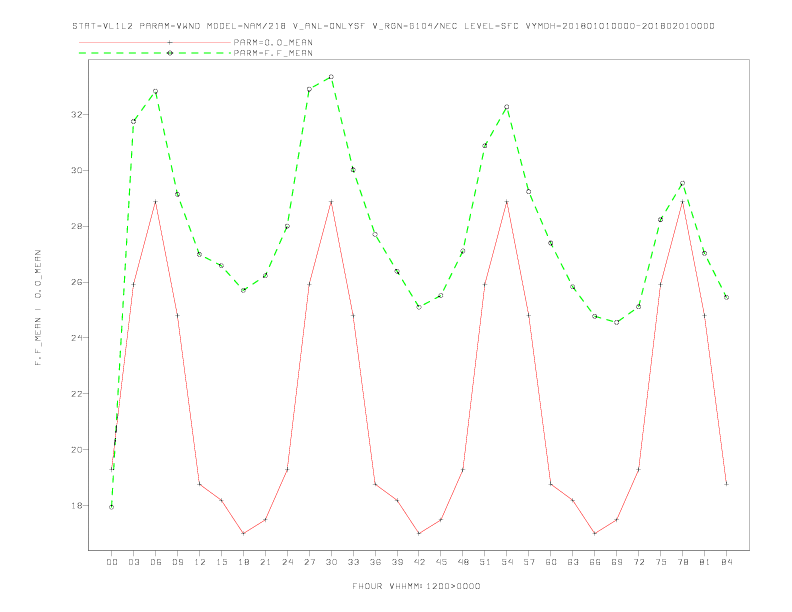Click the x-axis tick label 06
This screenshot has width=792, height=612.
coord(156,562)
